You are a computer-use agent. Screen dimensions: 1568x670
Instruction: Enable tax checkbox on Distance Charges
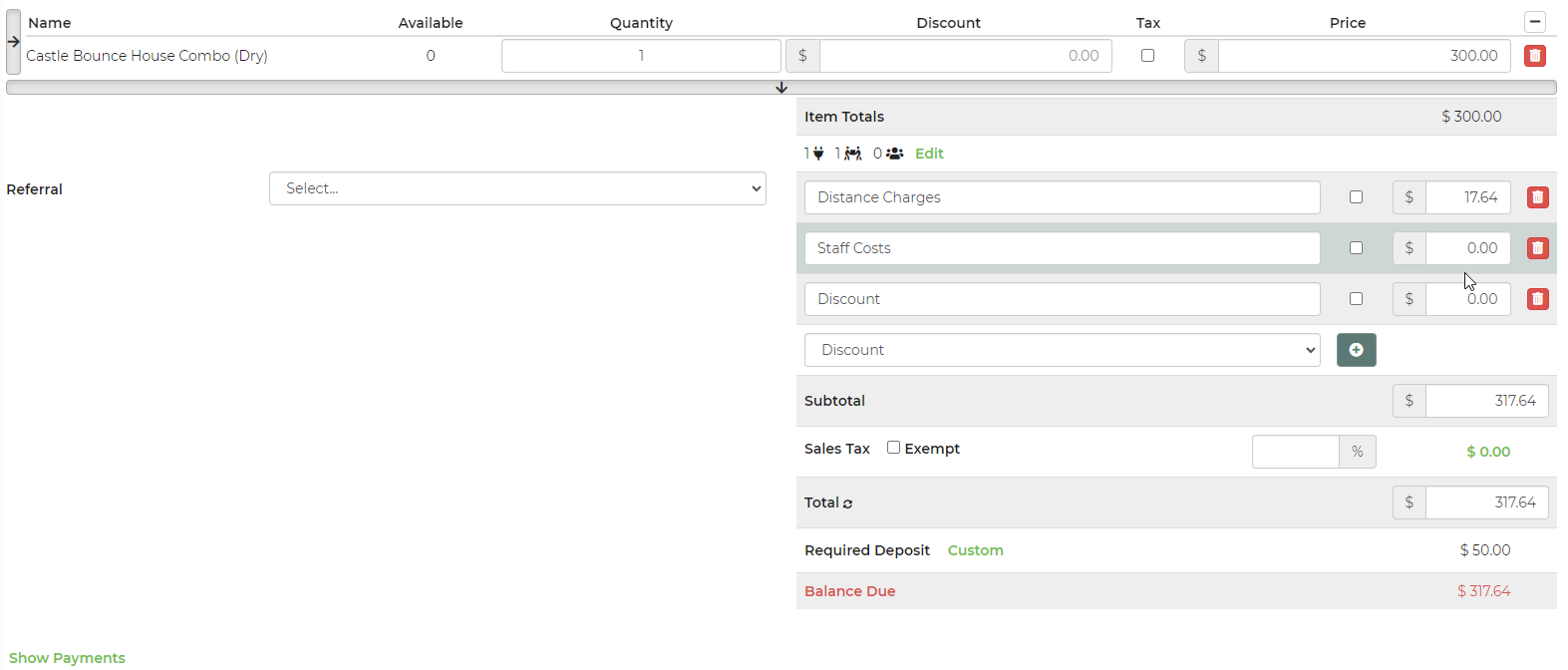(1356, 197)
